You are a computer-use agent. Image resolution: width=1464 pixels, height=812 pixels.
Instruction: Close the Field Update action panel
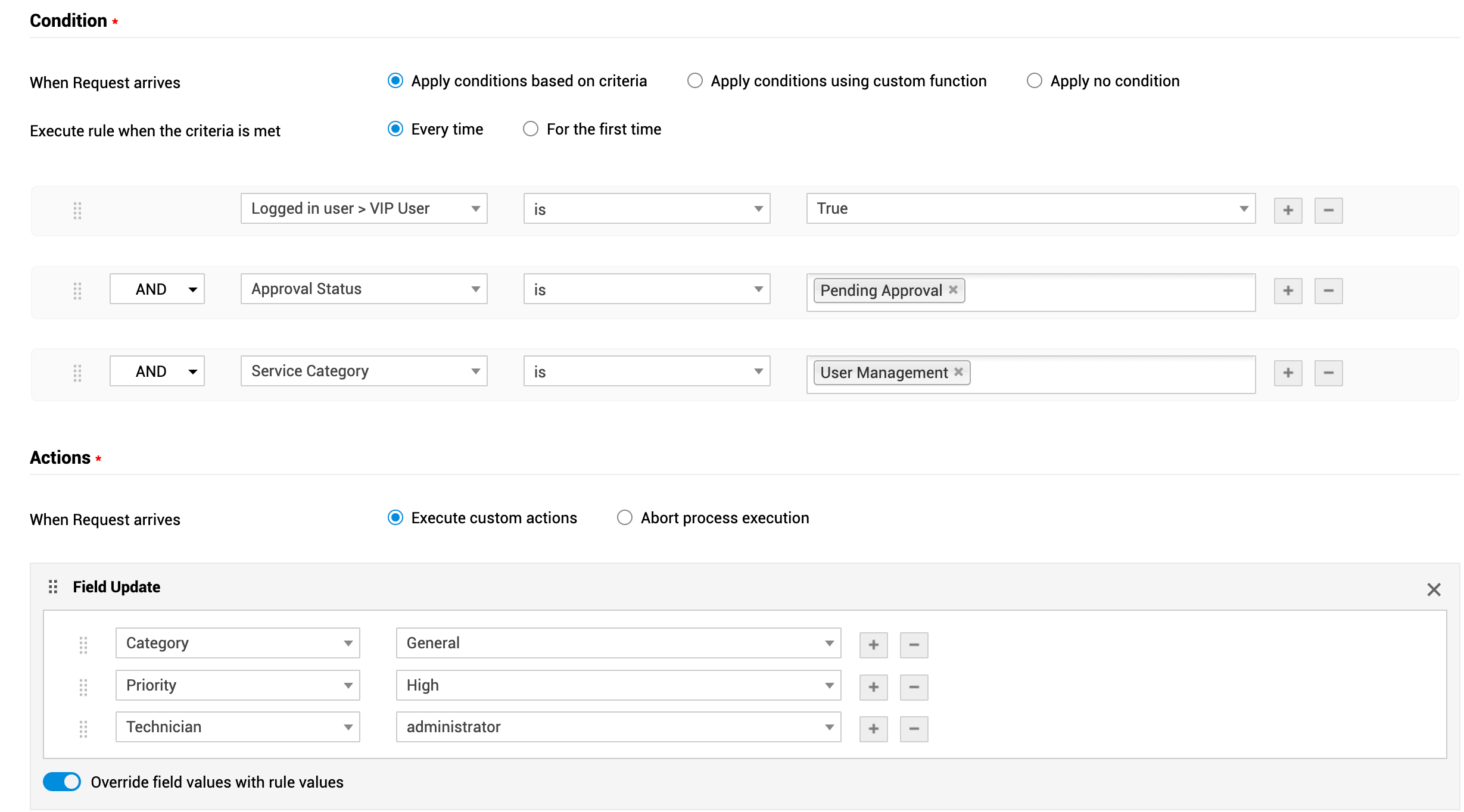(1433, 589)
